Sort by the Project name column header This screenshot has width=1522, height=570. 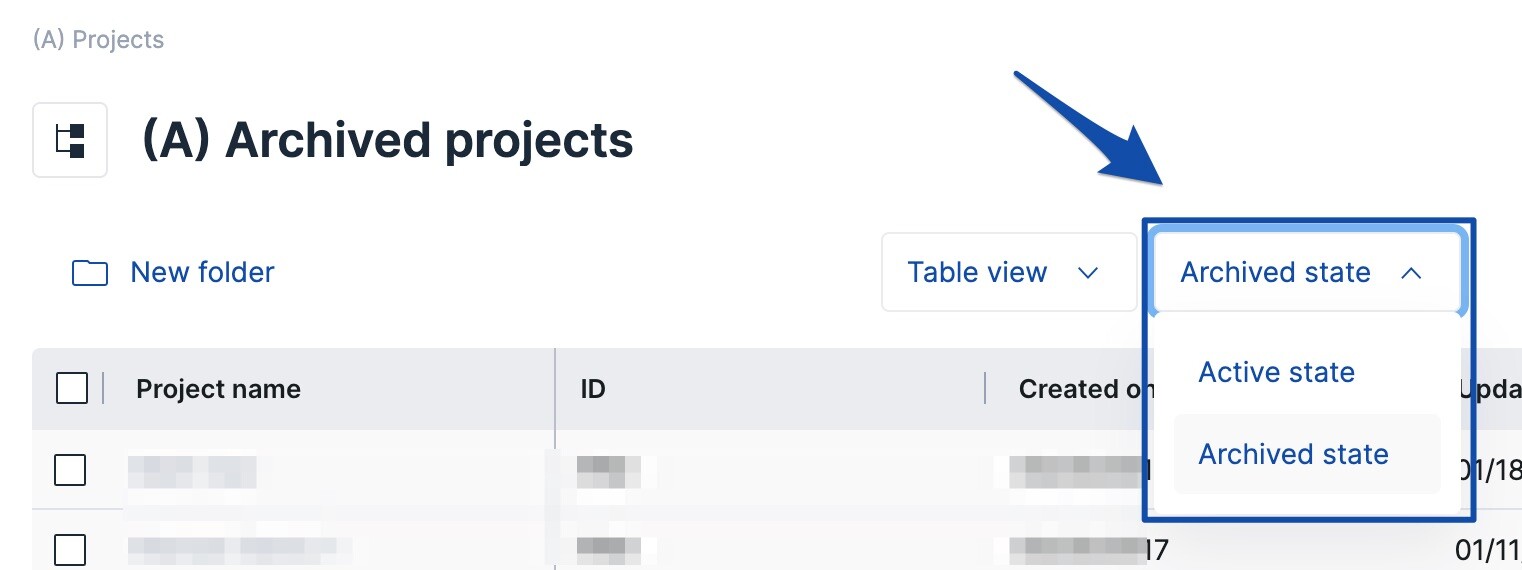click(218, 389)
